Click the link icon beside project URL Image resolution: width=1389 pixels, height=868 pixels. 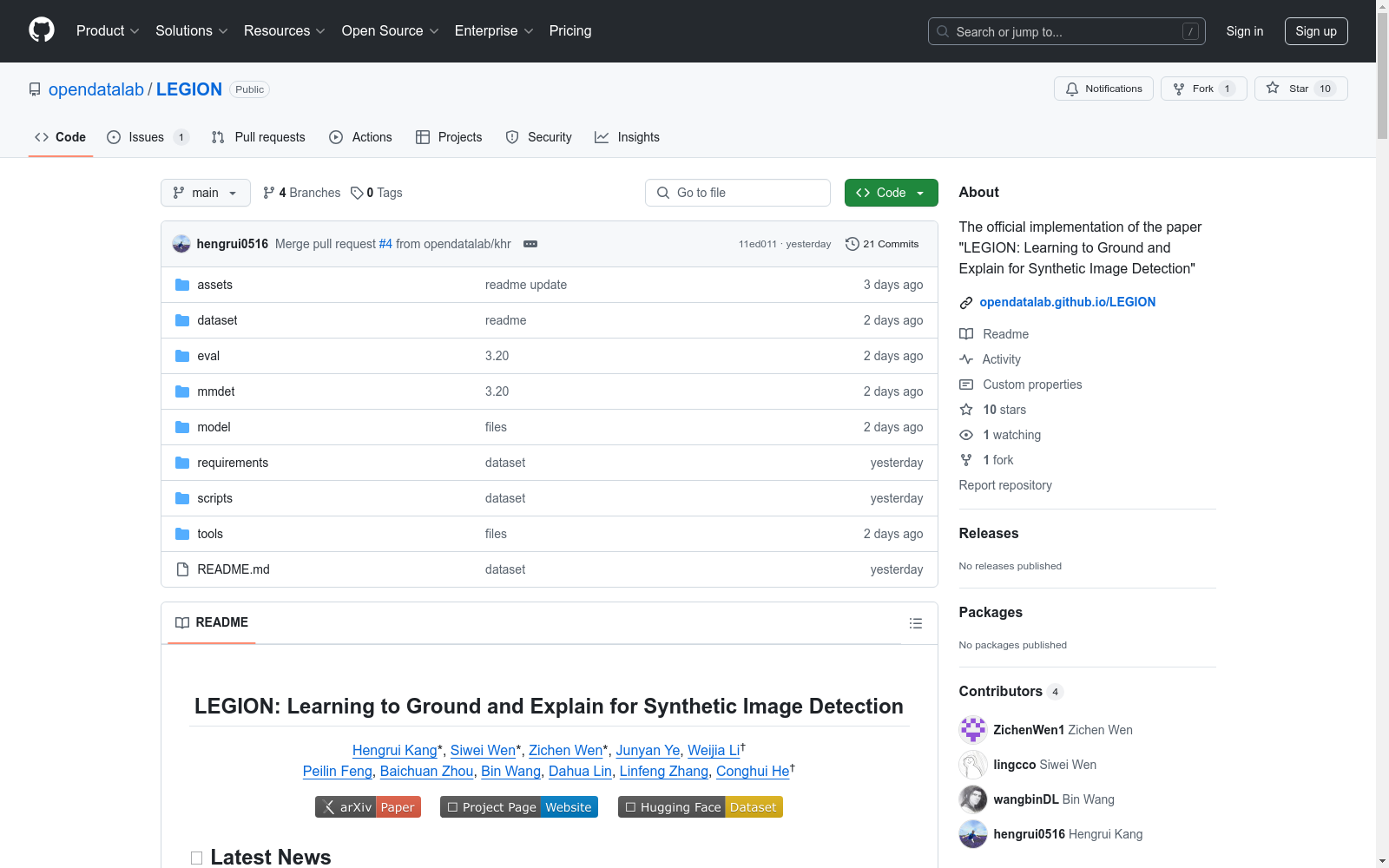pos(966,303)
